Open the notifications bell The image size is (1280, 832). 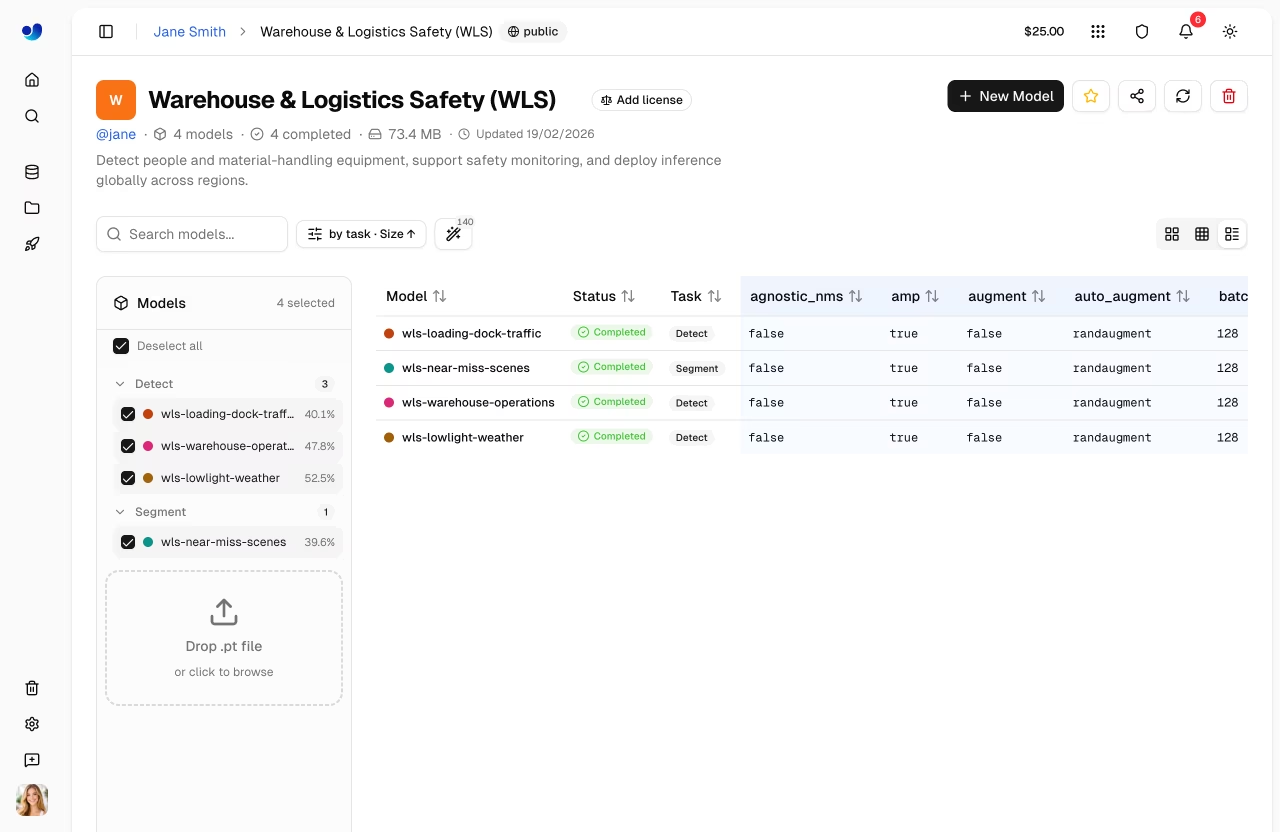(1186, 32)
